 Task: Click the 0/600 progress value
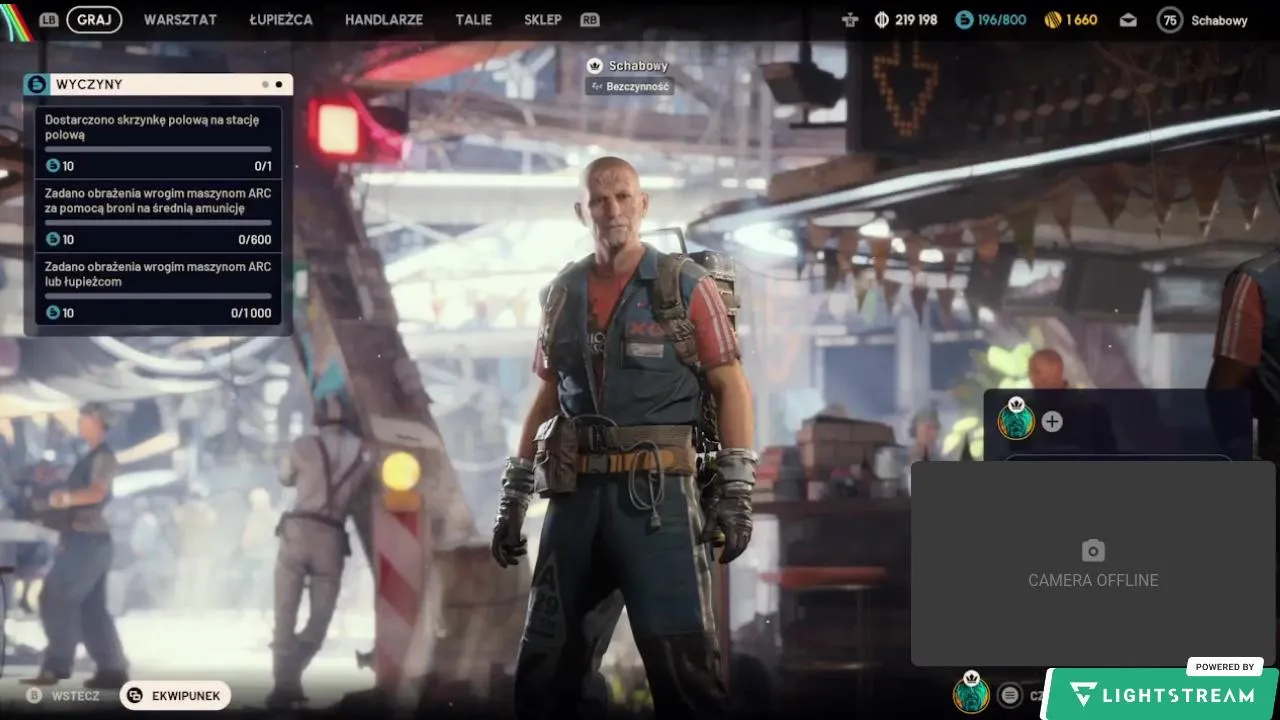coord(254,239)
